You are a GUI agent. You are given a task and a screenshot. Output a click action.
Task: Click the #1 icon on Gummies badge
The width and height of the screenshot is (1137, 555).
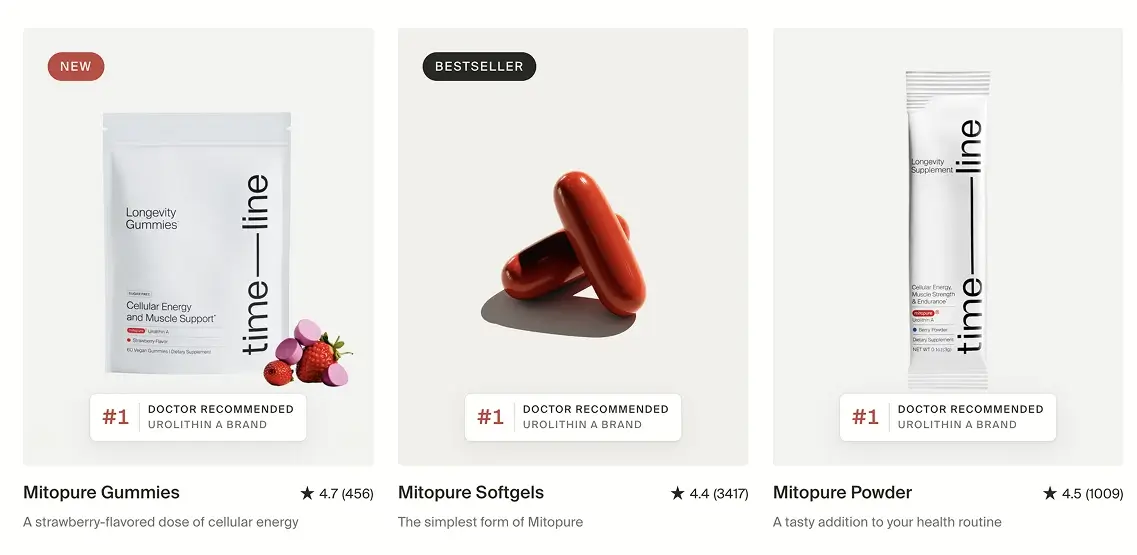(116, 417)
